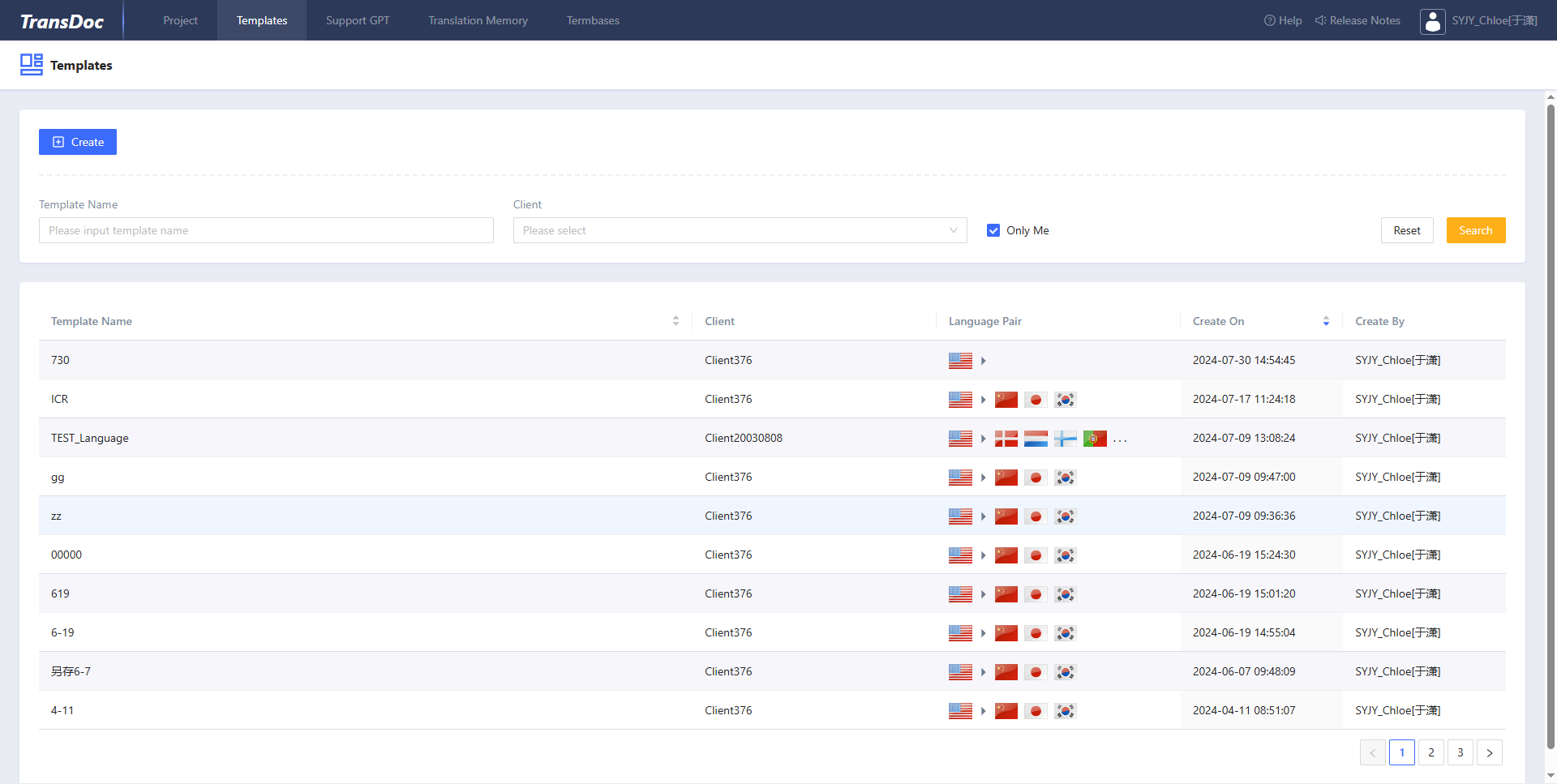Viewport: 1557px width, 784px height.
Task: Uncheck the Only Me checkbox
Action: click(993, 230)
